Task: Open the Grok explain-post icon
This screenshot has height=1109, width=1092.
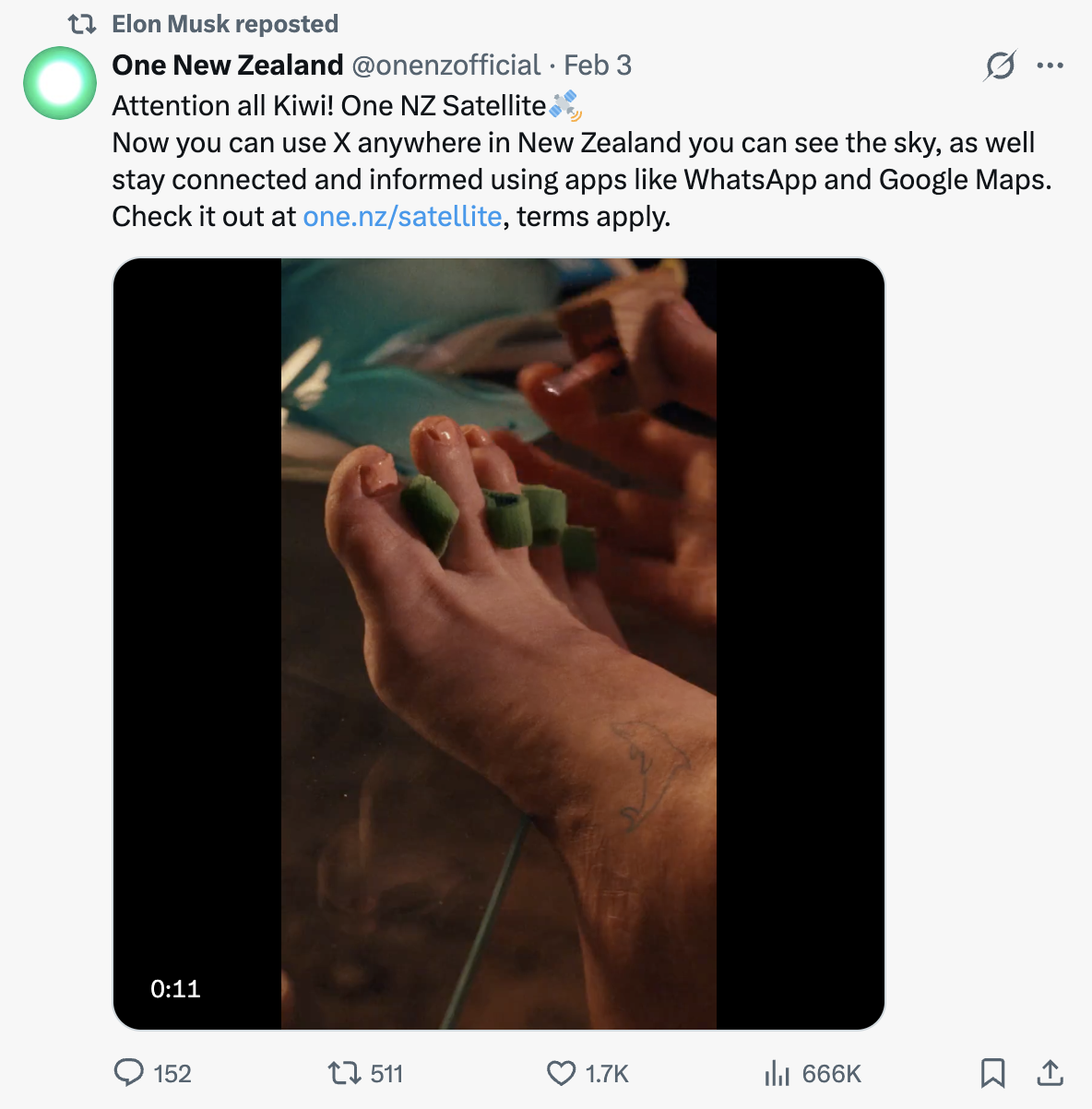Action: 1000,66
